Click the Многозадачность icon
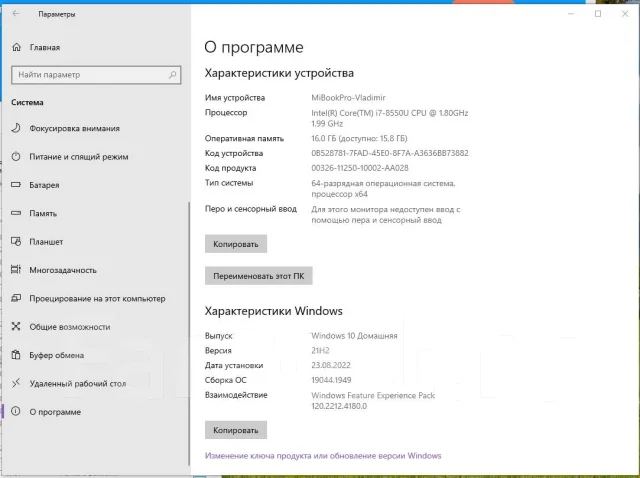640x478 pixels. 16,270
